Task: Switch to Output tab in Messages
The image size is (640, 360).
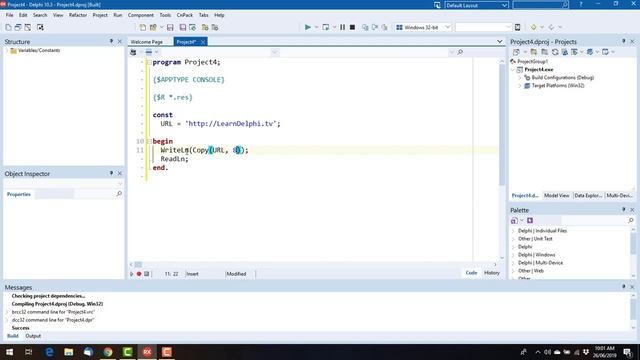Action: (33, 336)
